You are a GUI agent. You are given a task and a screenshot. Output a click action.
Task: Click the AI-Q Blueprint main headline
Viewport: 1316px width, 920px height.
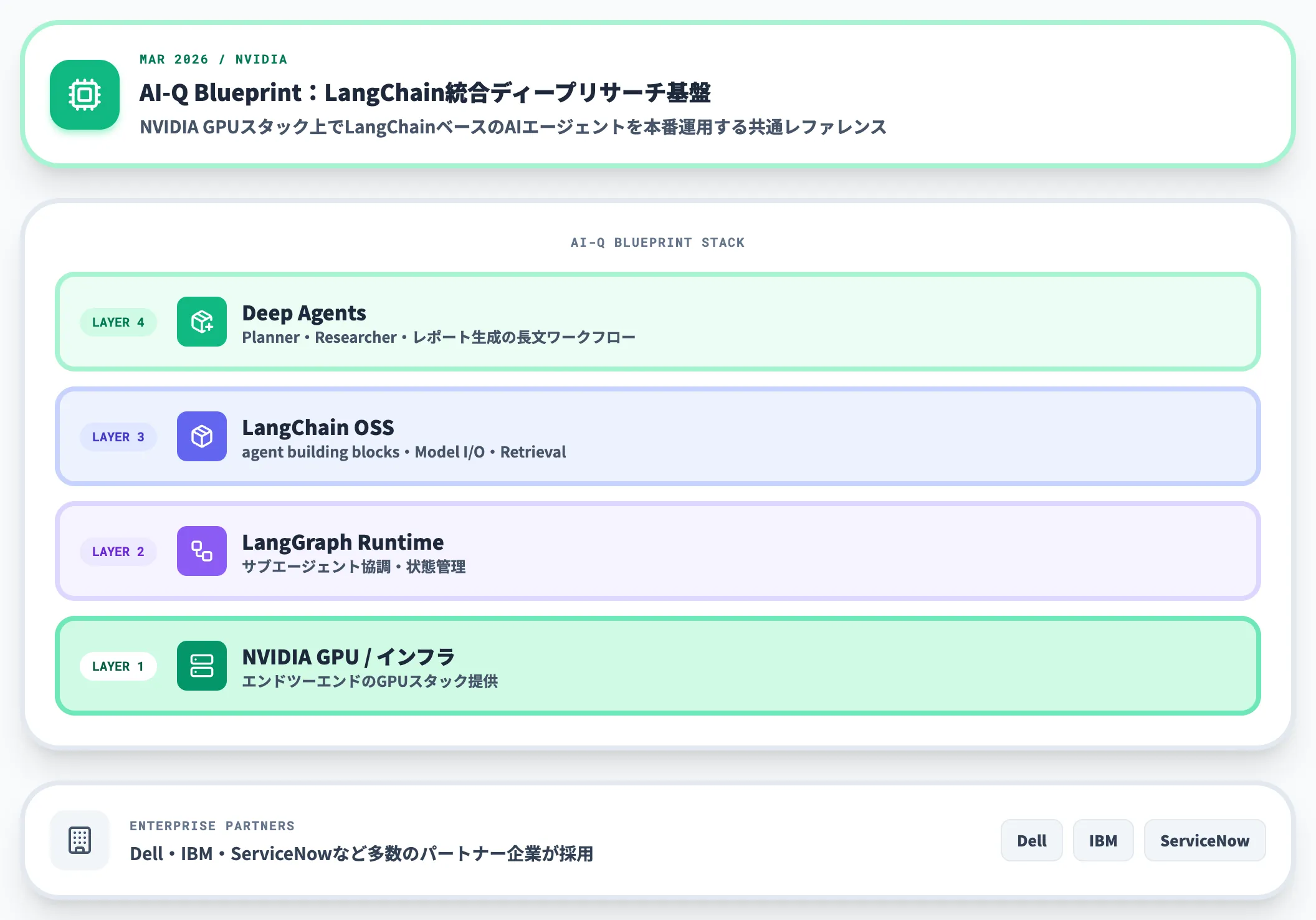(425, 92)
